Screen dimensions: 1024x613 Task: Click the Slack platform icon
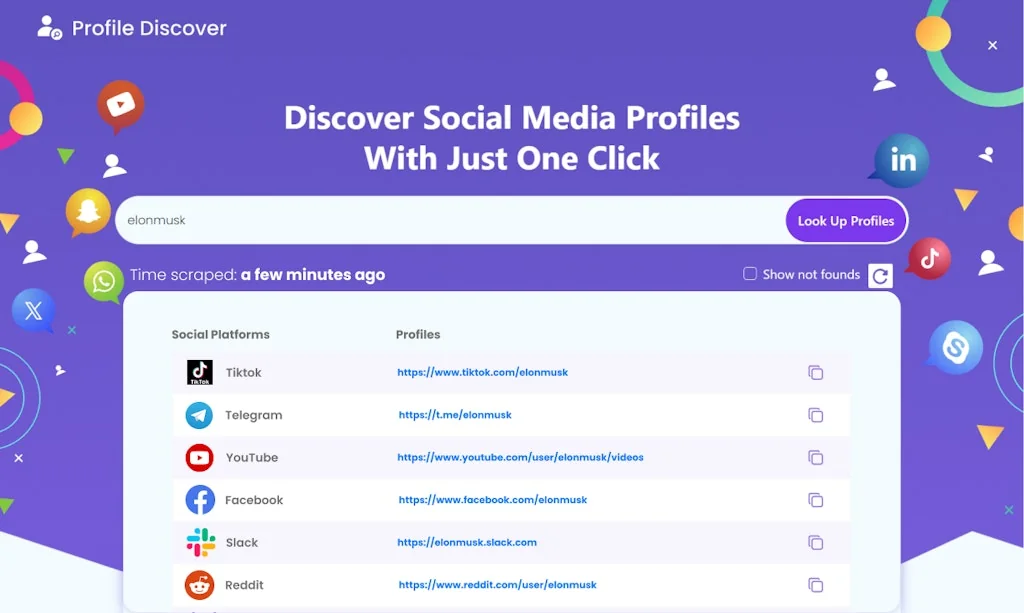click(x=198, y=542)
